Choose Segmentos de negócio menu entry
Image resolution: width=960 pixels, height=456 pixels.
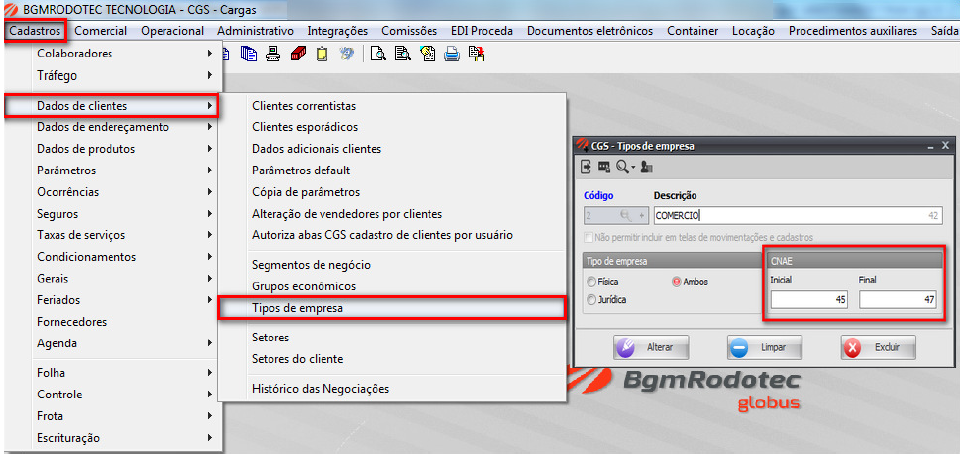coord(392,265)
